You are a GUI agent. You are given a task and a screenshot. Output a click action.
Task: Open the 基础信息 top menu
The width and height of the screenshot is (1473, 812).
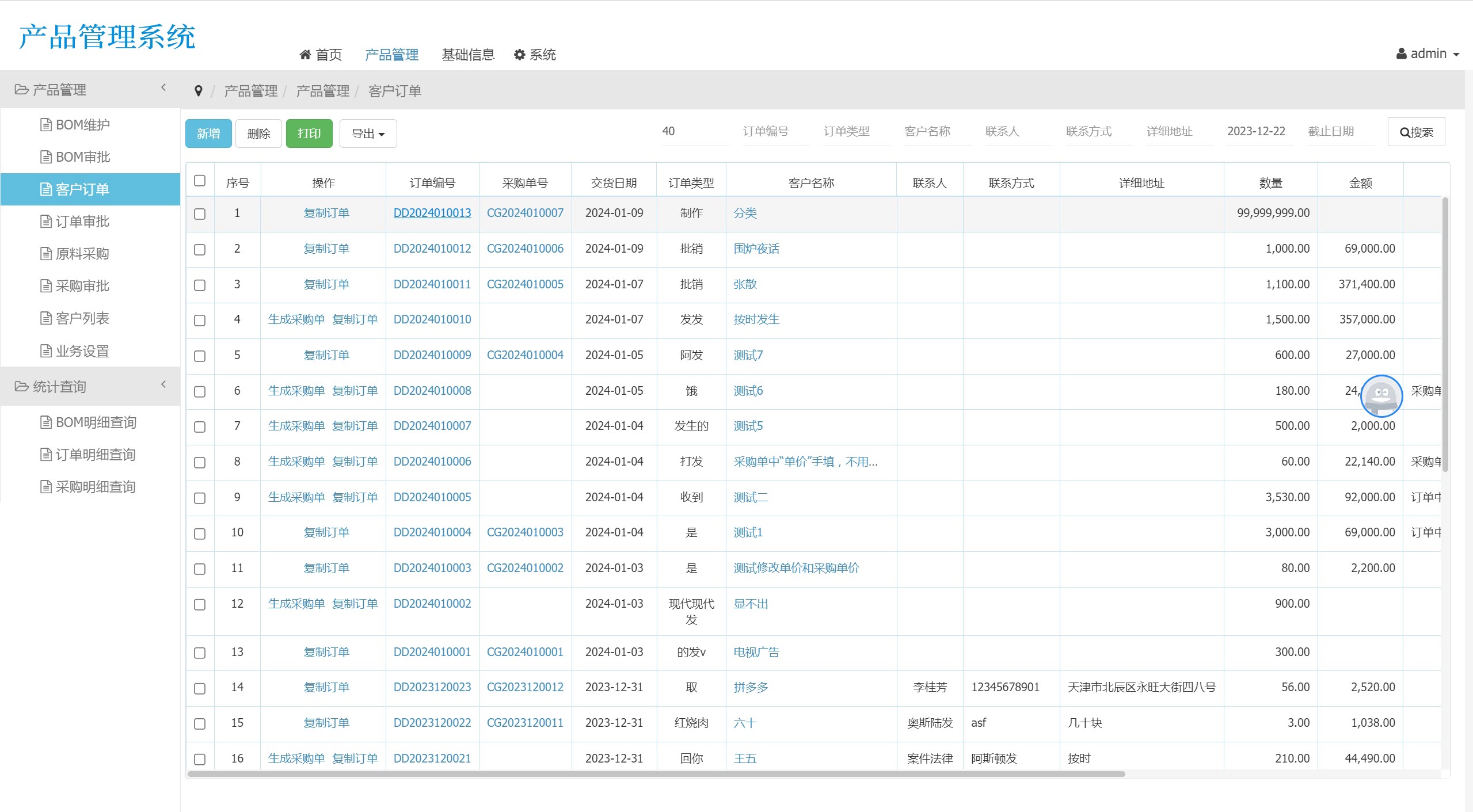(468, 55)
